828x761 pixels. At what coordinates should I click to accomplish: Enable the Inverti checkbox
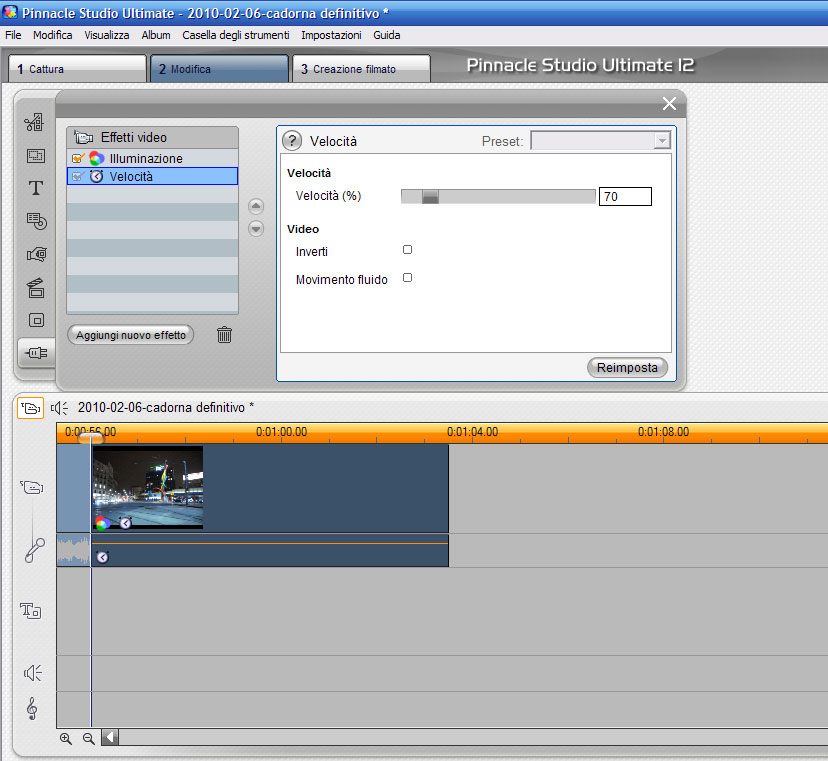tap(407, 249)
